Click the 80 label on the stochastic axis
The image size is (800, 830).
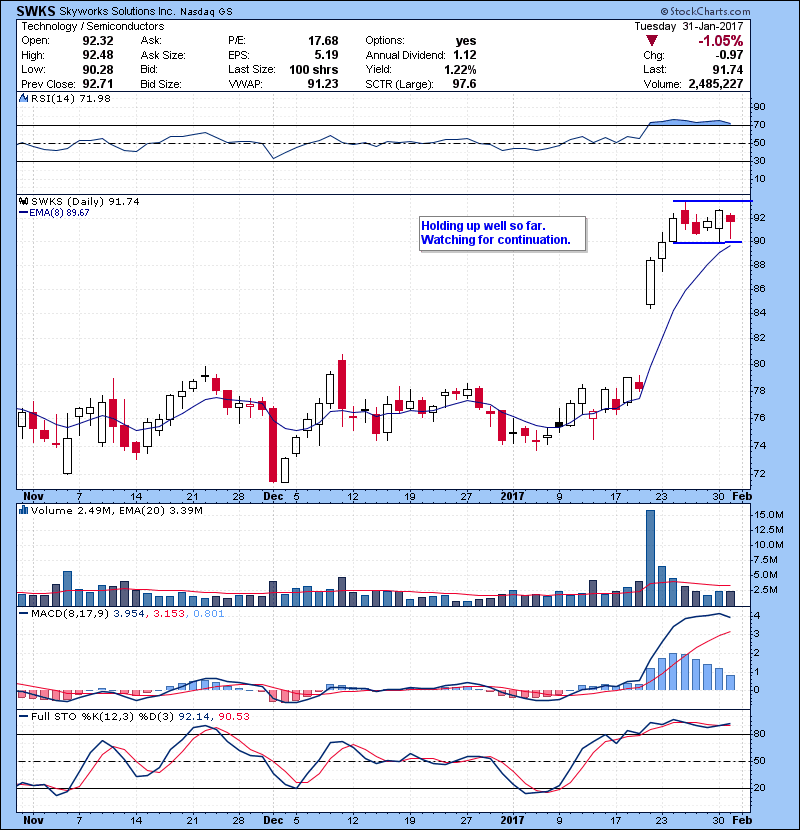point(759,734)
